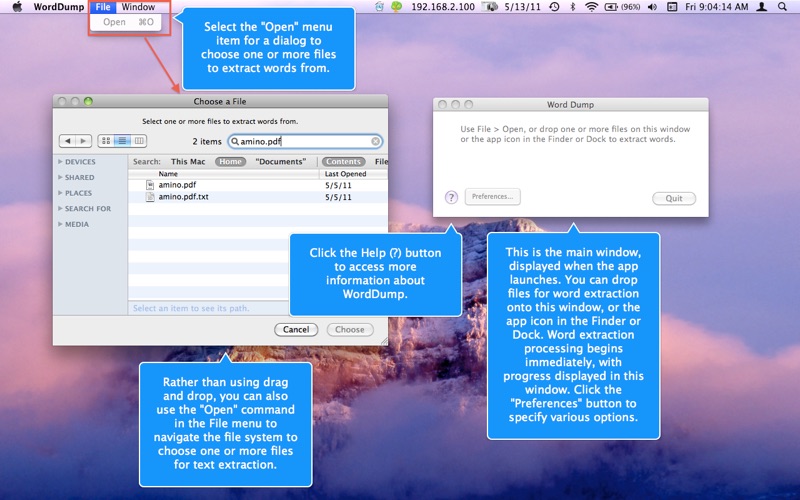800x500 pixels.
Task: Click Cancel in Choose a File dialog
Action: [x=296, y=330]
